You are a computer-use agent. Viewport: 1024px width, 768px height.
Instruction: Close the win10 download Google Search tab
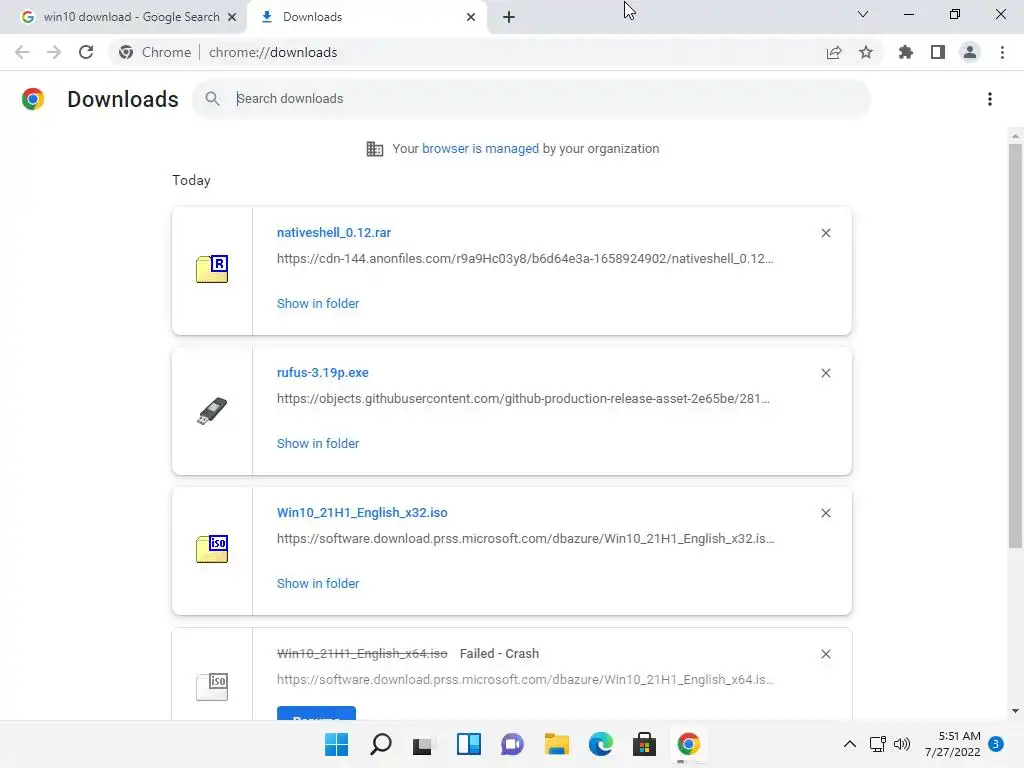pos(232,17)
